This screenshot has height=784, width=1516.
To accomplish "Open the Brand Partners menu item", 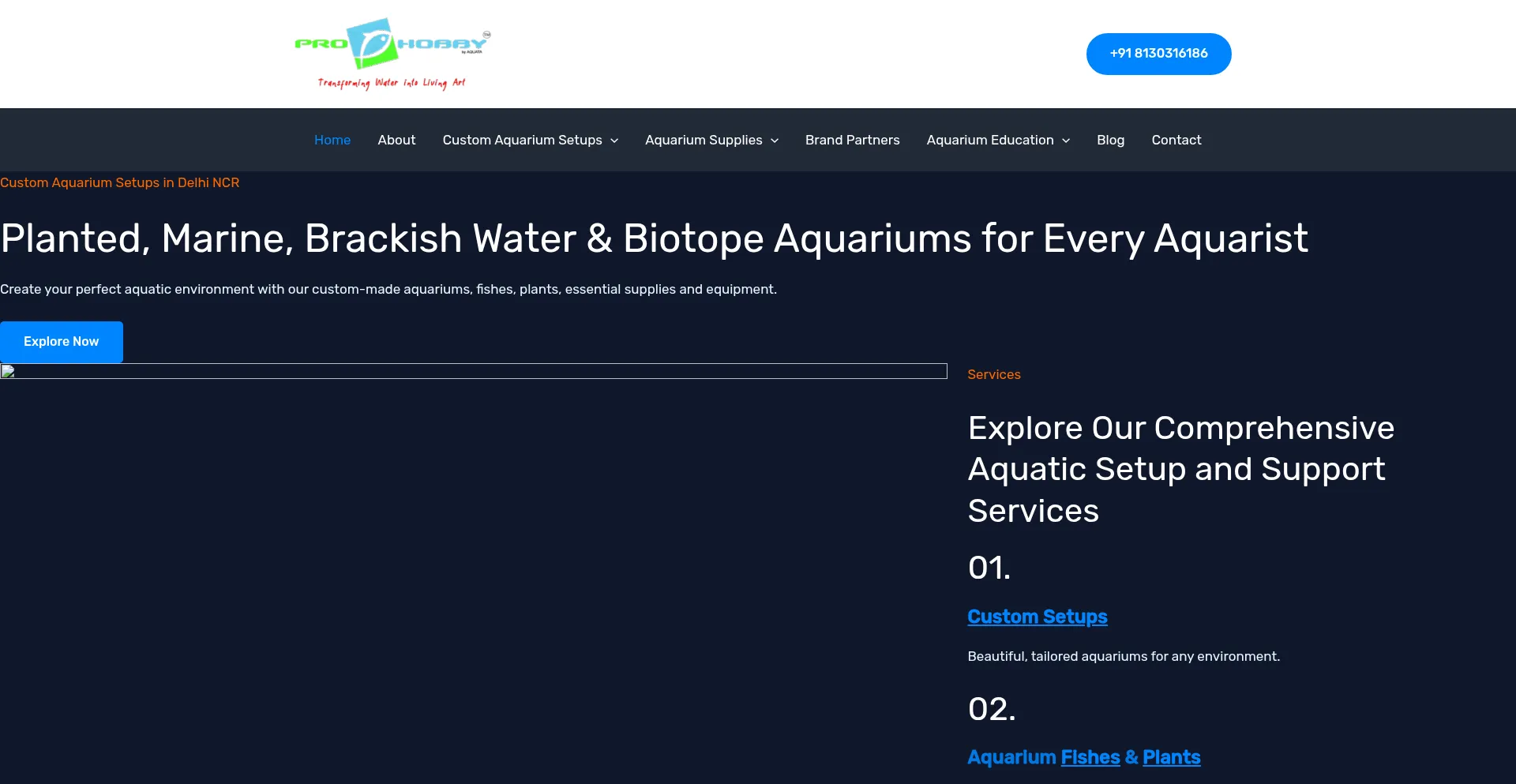I will pyautogui.click(x=852, y=140).
